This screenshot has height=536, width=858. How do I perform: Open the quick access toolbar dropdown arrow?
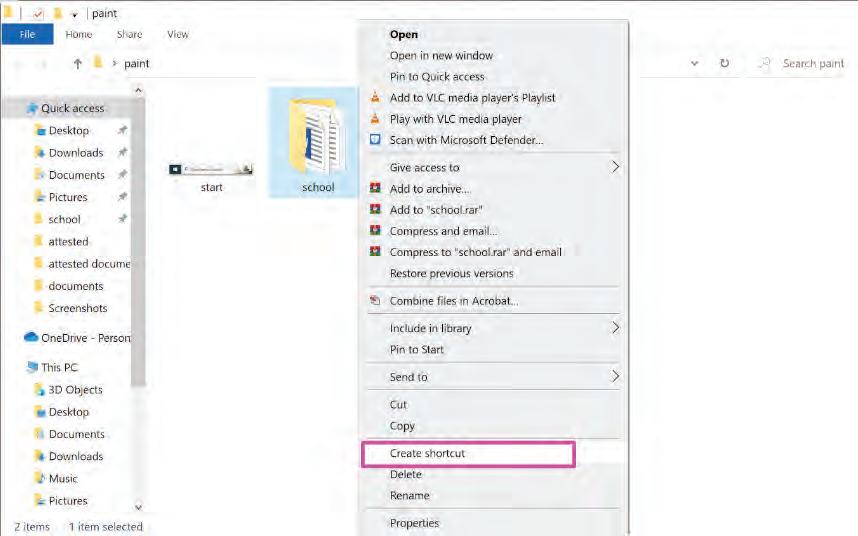(x=74, y=15)
